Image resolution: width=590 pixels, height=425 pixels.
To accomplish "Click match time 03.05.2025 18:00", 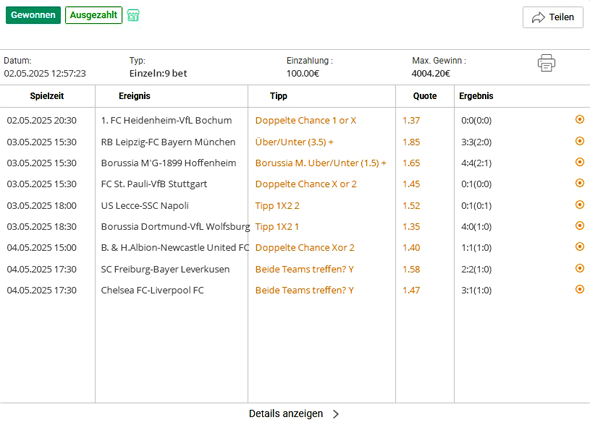I will pyautogui.click(x=41, y=206).
